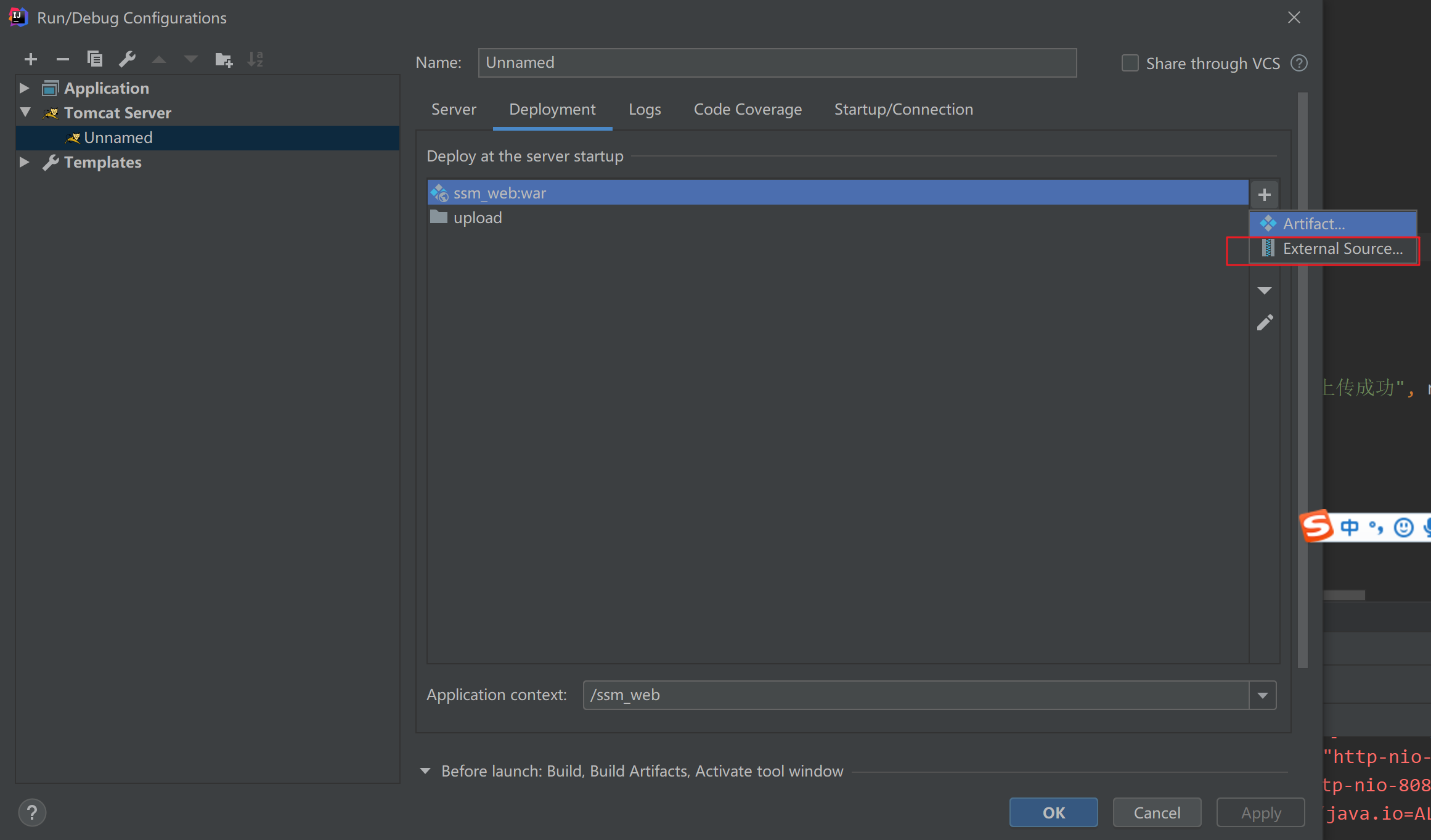Image resolution: width=1431 pixels, height=840 pixels.
Task: Click the create new folder icon
Action: pyautogui.click(x=223, y=60)
